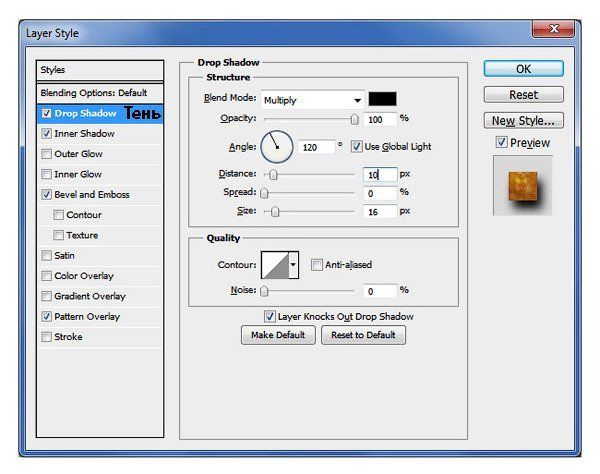Click the Opacity slider handle
This screenshot has width=600, height=474.
pyautogui.click(x=354, y=119)
